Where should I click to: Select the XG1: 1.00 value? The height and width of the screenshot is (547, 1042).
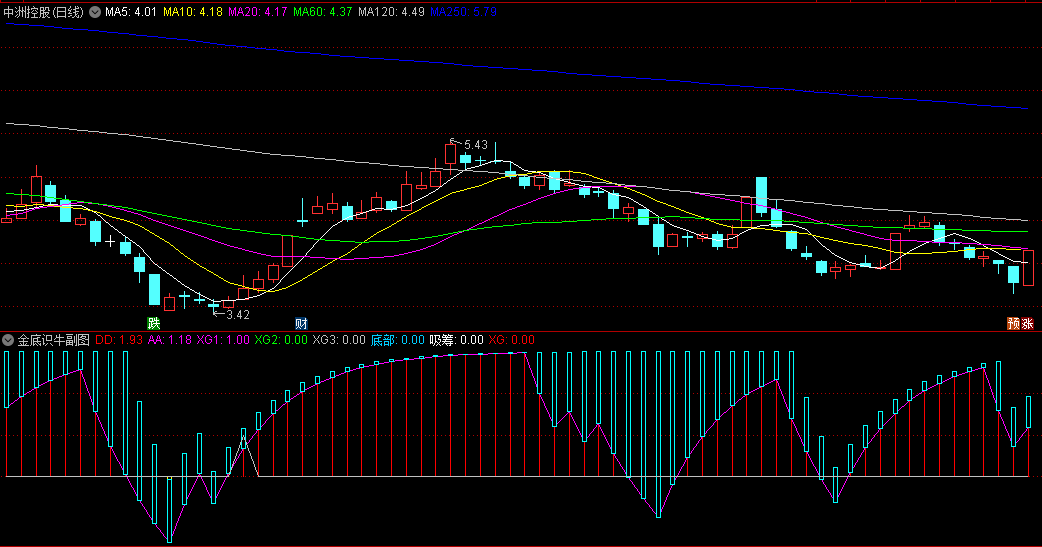click(x=223, y=340)
